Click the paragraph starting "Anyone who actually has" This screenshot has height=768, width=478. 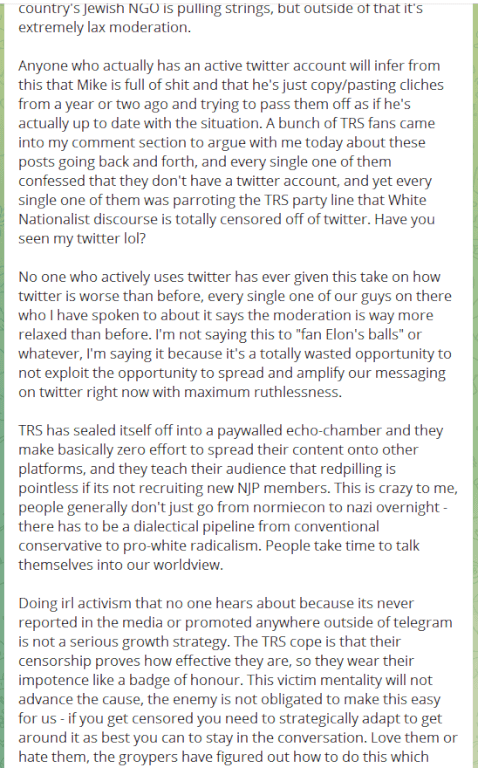[x=231, y=152]
